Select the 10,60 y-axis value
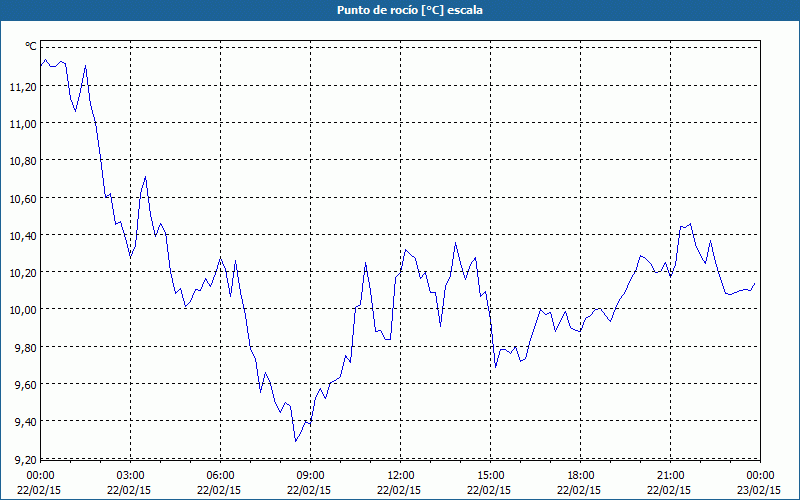Image resolution: width=800 pixels, height=500 pixels. (23, 198)
